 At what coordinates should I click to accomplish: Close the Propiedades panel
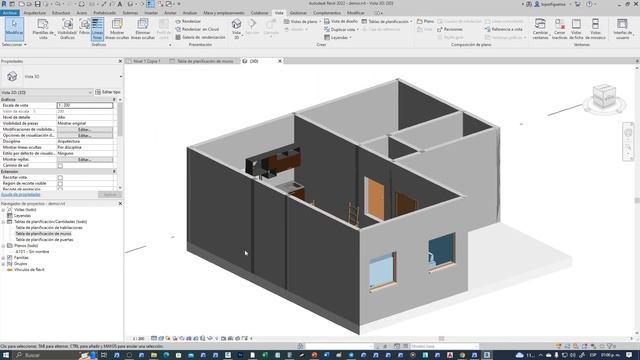point(120,61)
